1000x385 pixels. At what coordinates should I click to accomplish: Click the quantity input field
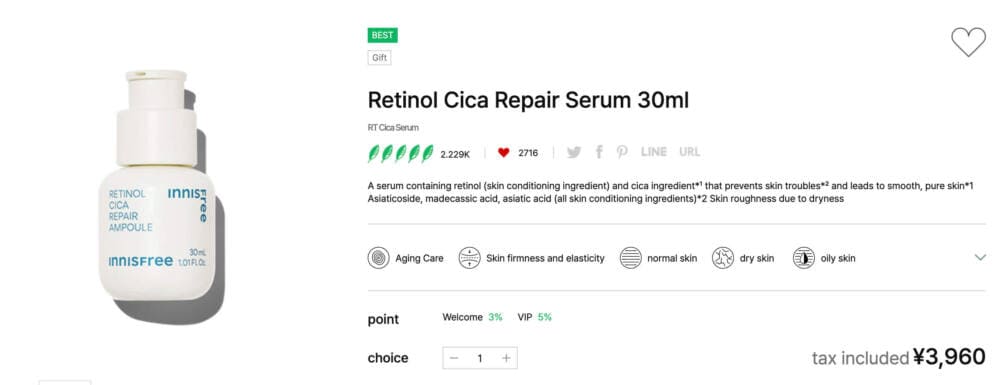point(480,358)
